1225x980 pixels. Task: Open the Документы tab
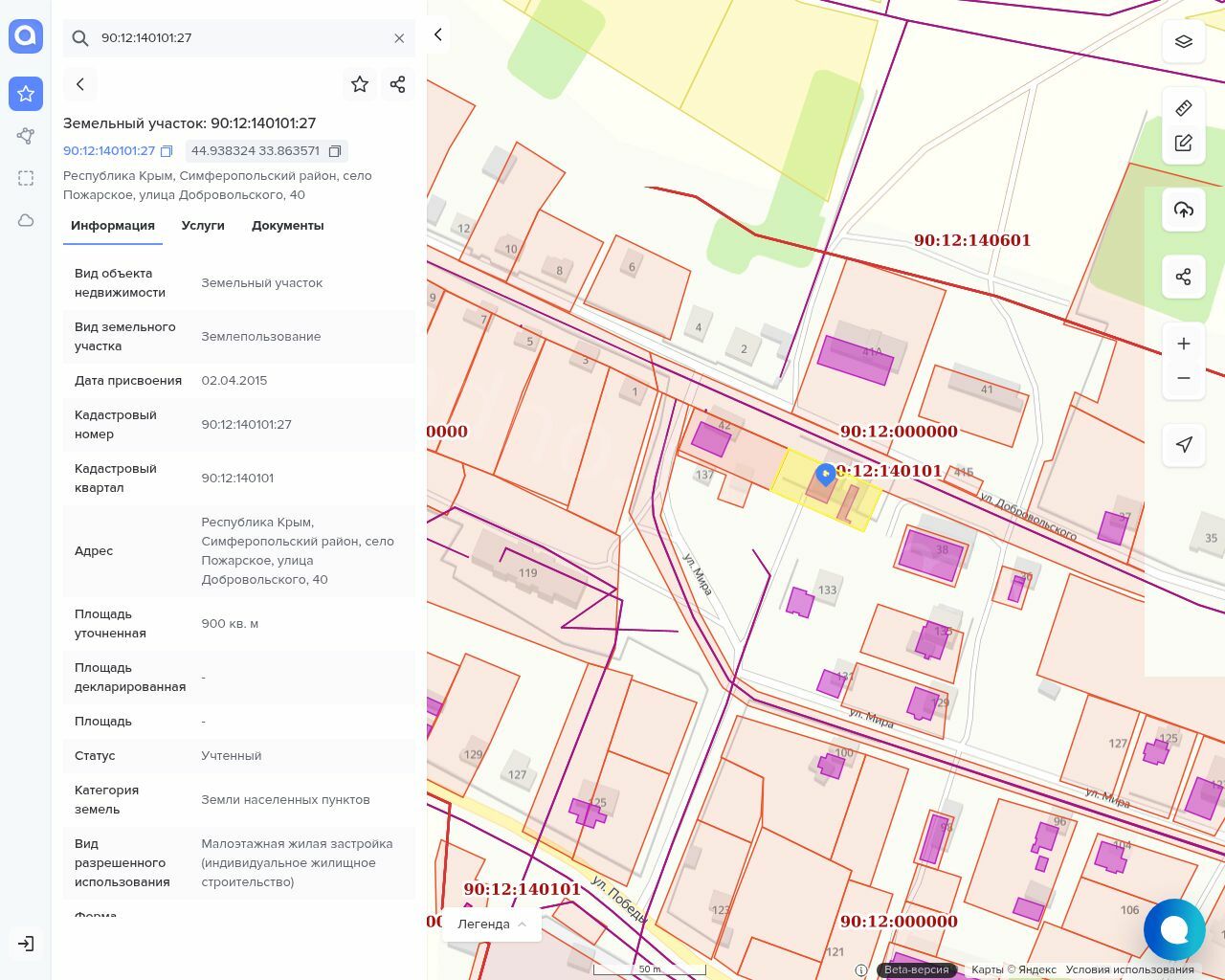(287, 226)
